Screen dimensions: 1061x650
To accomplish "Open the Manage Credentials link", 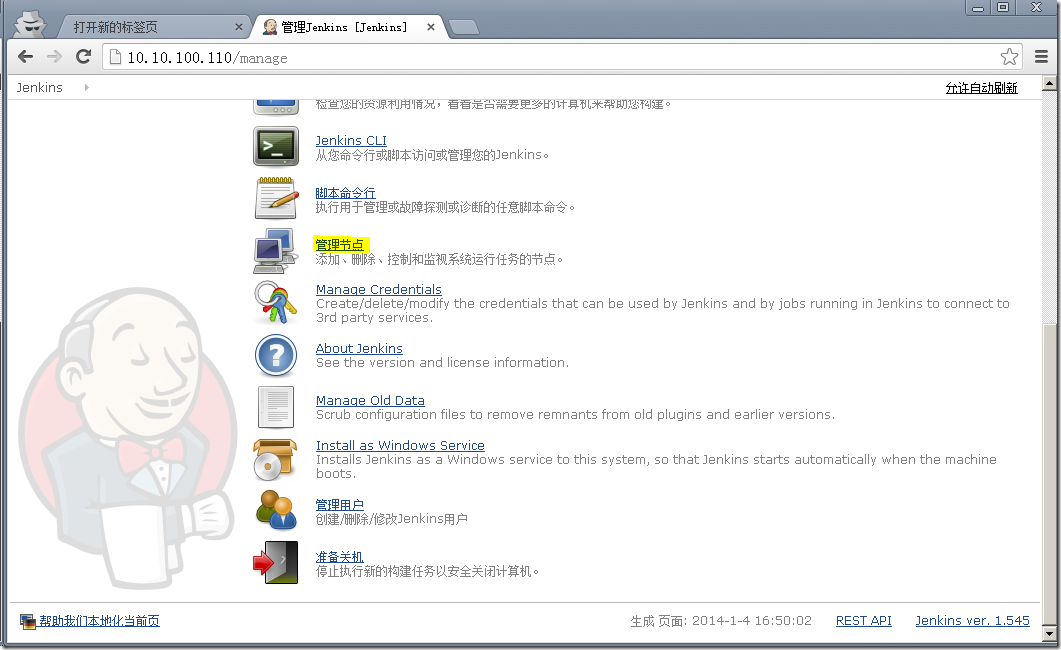I will point(378,289).
